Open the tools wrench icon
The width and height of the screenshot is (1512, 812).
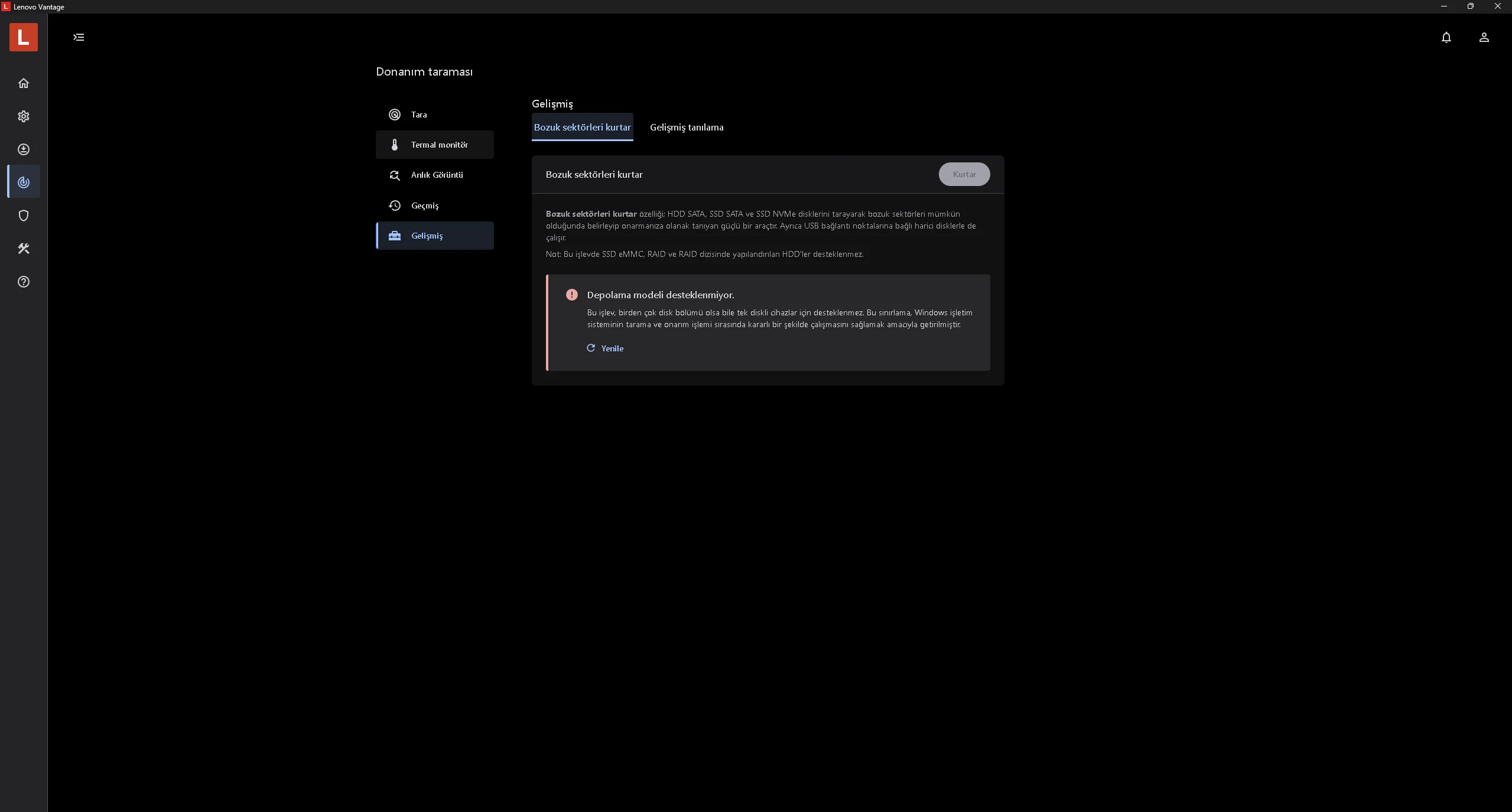coord(24,249)
